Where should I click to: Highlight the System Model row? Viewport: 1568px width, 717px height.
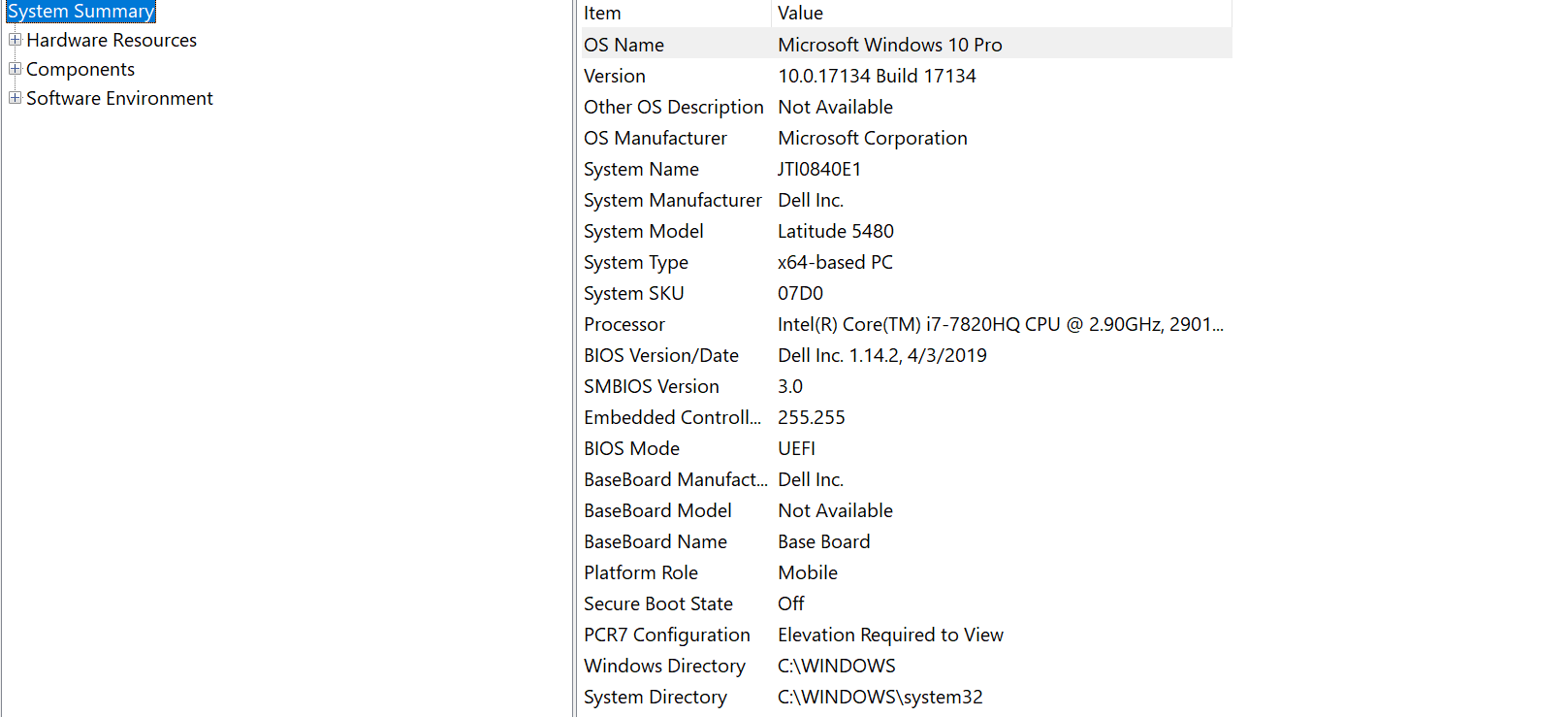click(x=644, y=231)
